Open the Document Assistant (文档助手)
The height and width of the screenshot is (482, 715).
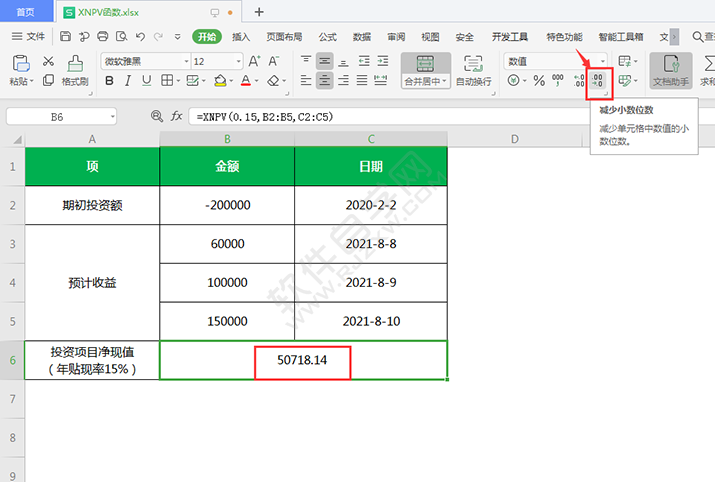(x=671, y=70)
